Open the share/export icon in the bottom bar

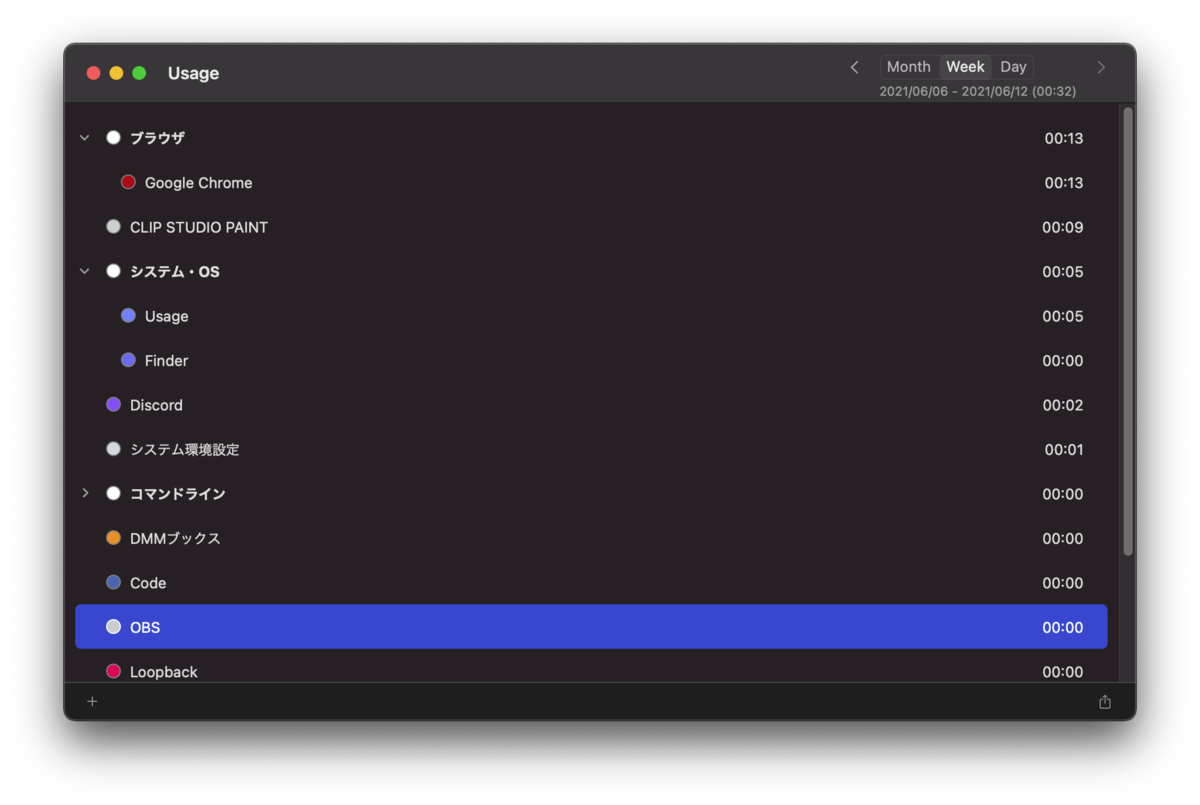tap(1105, 702)
